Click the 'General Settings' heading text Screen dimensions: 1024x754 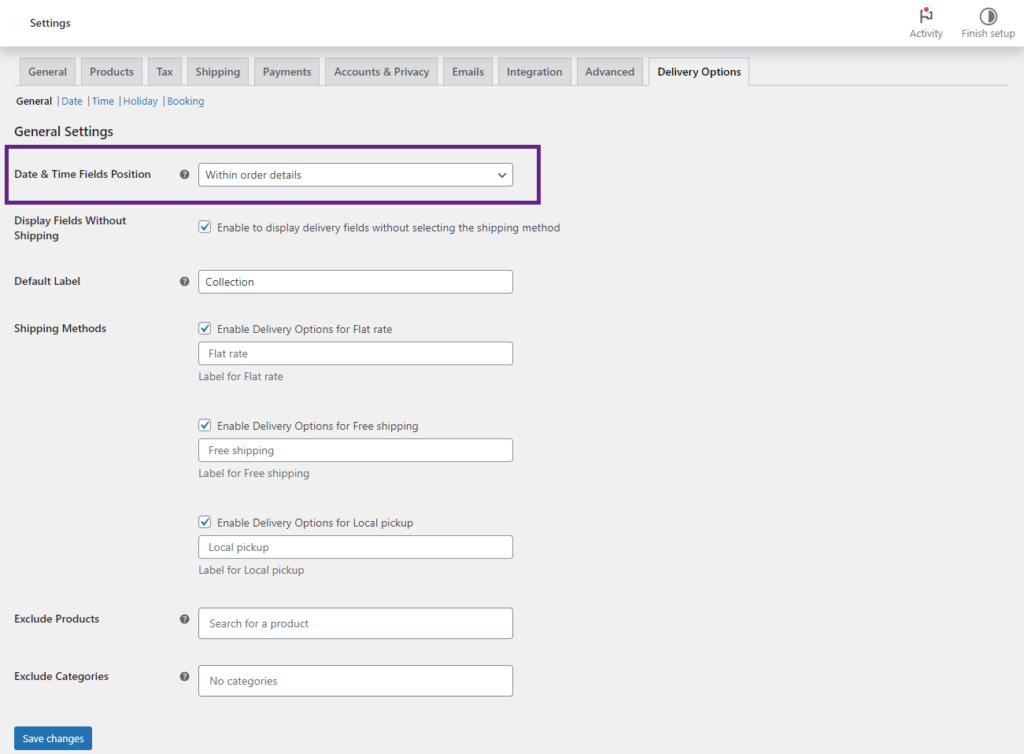click(x=63, y=131)
